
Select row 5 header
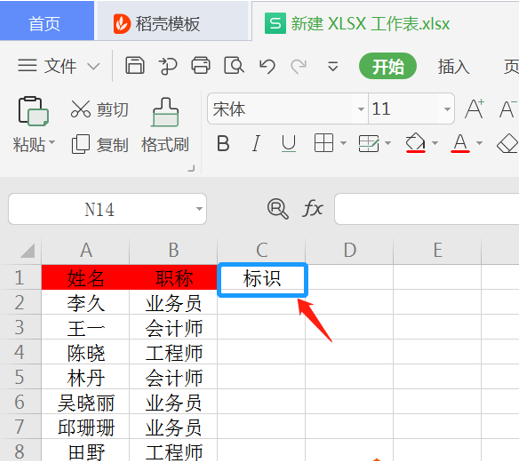[20, 377]
